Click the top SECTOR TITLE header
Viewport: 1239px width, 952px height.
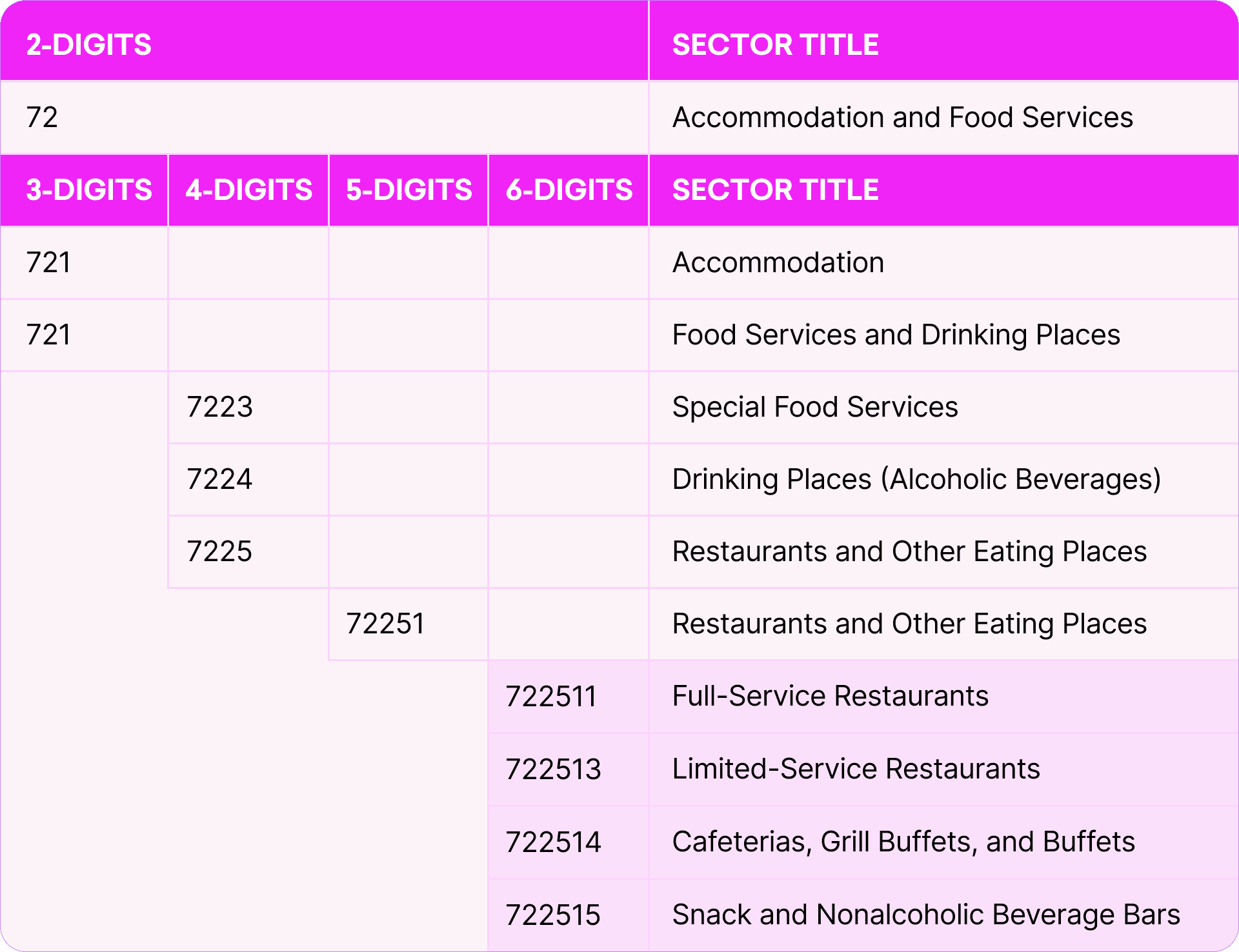coord(775,45)
